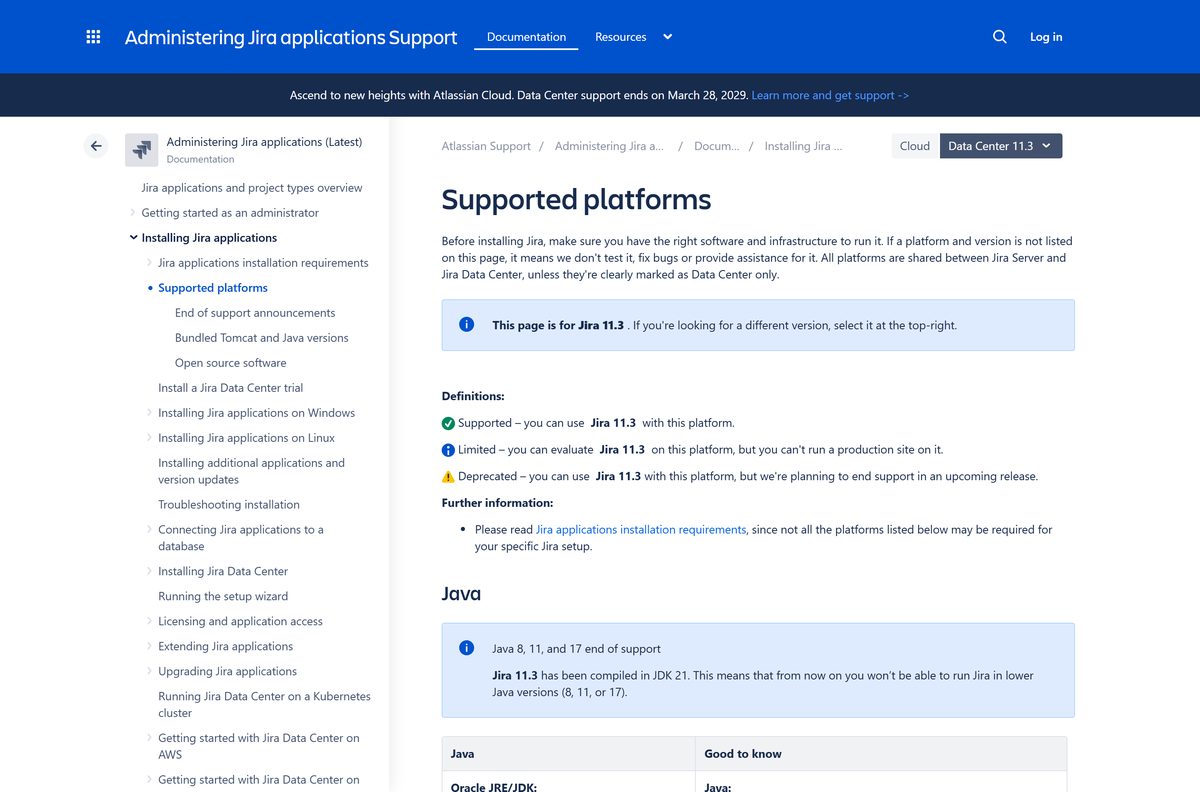Viewport: 1200px width, 792px height.
Task: Expand the Resources dropdown chevron
Action: (x=668, y=37)
